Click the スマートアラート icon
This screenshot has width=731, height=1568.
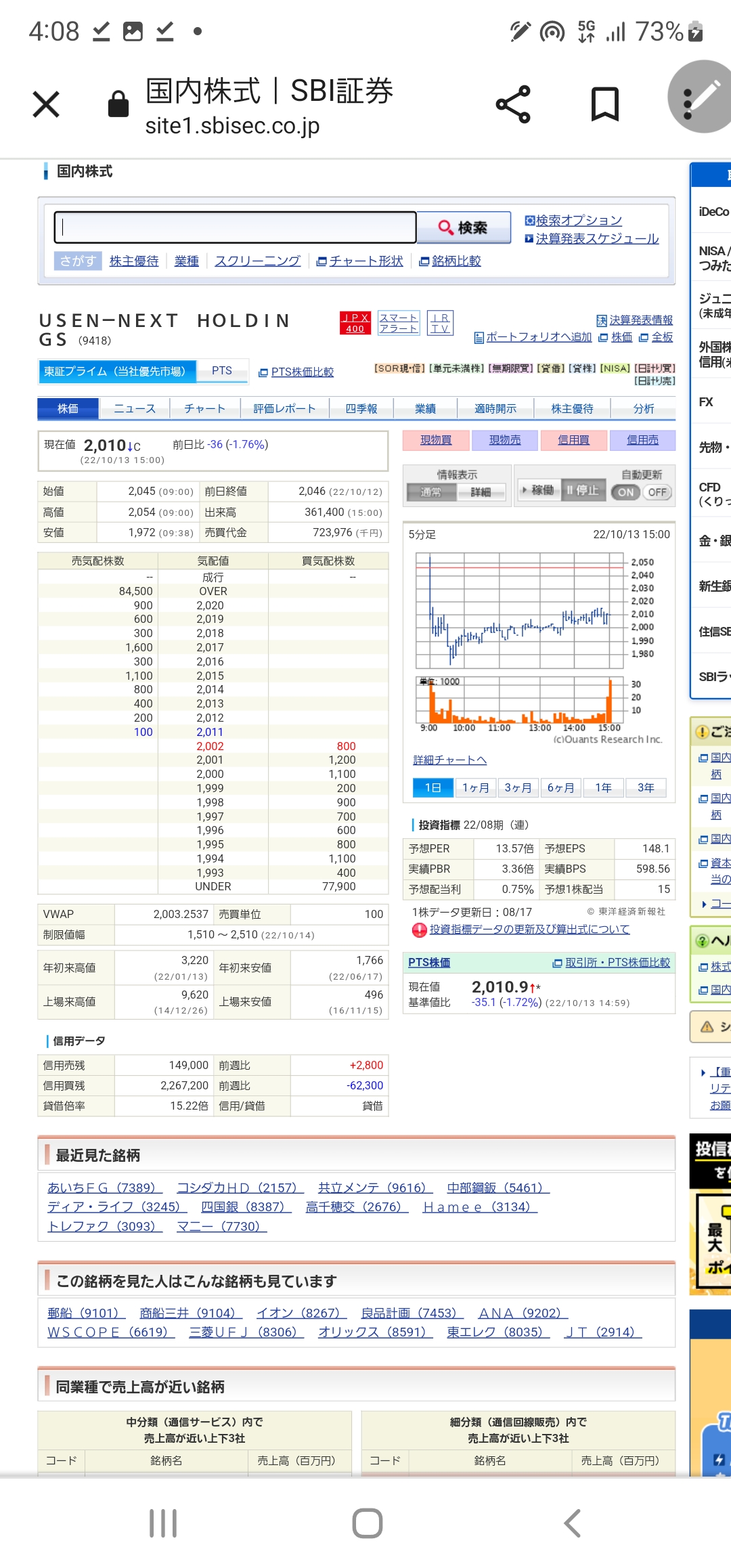(x=399, y=323)
